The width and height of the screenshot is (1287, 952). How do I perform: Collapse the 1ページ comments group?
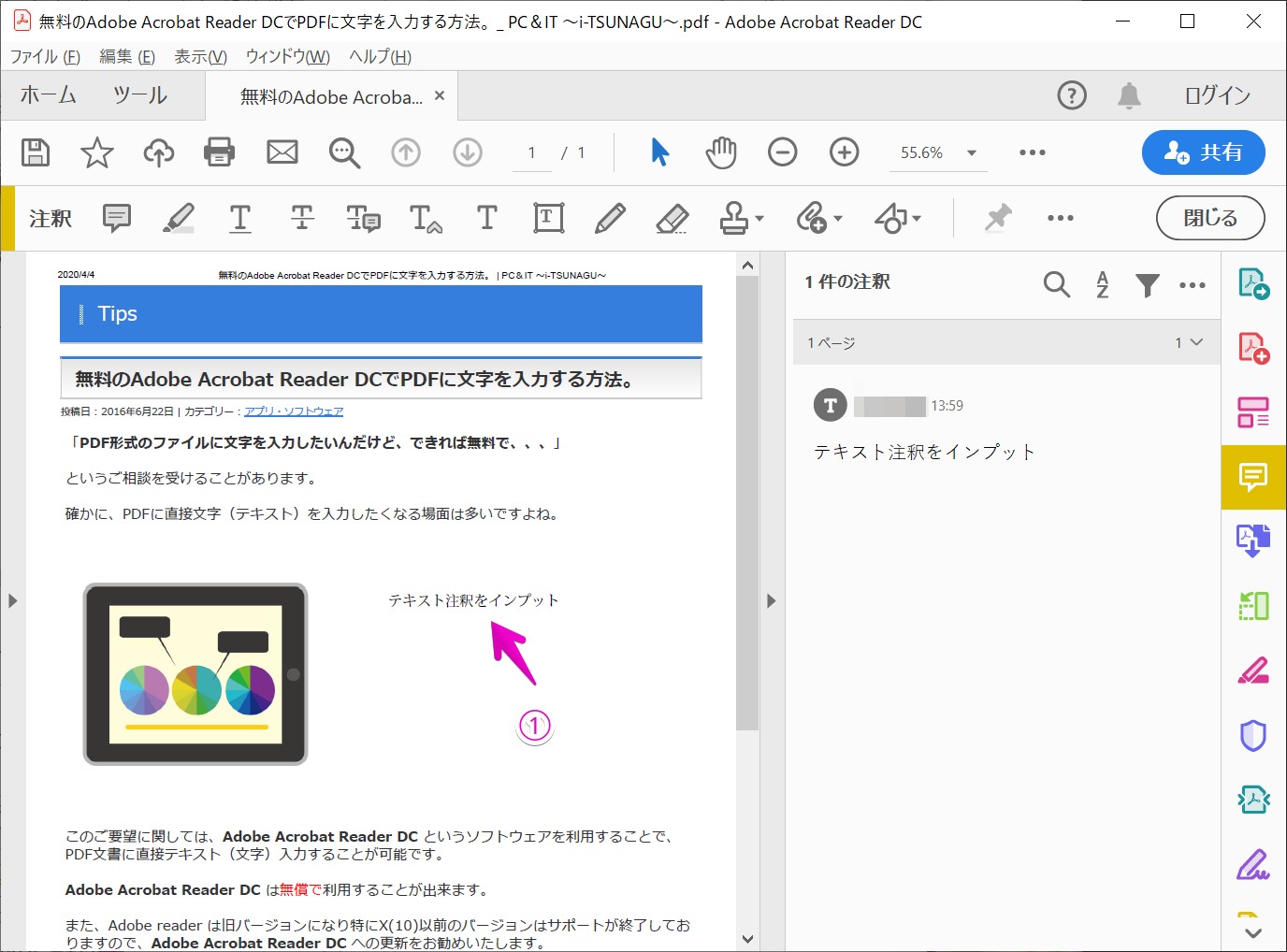(1196, 342)
